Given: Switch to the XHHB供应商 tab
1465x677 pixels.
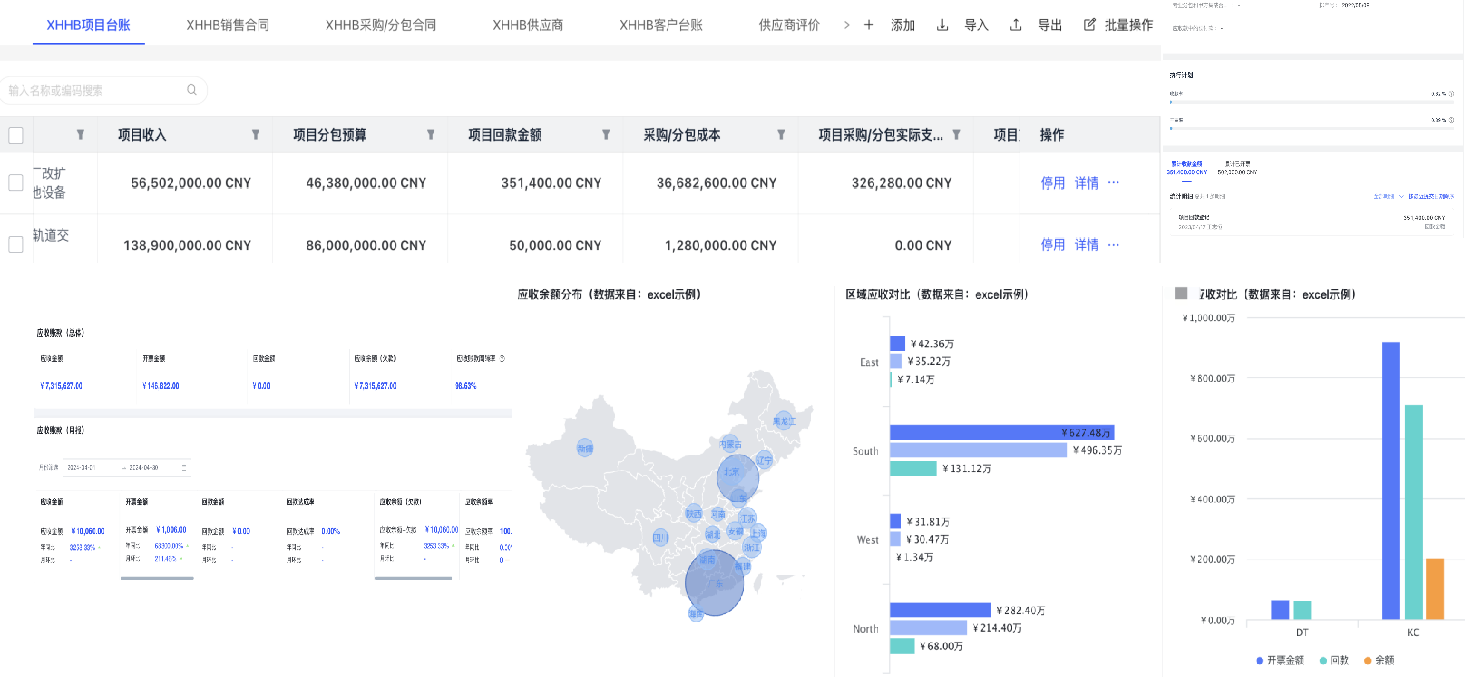Looking at the screenshot, I should point(527,25).
